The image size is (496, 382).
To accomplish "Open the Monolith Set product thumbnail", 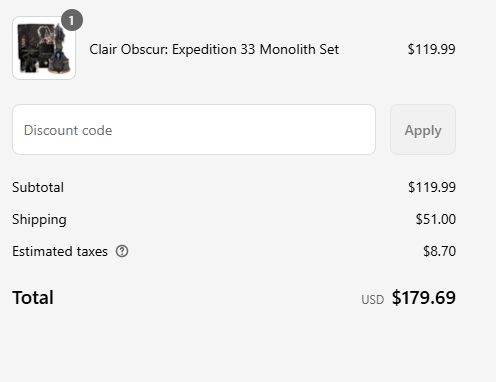I will pos(44,48).
